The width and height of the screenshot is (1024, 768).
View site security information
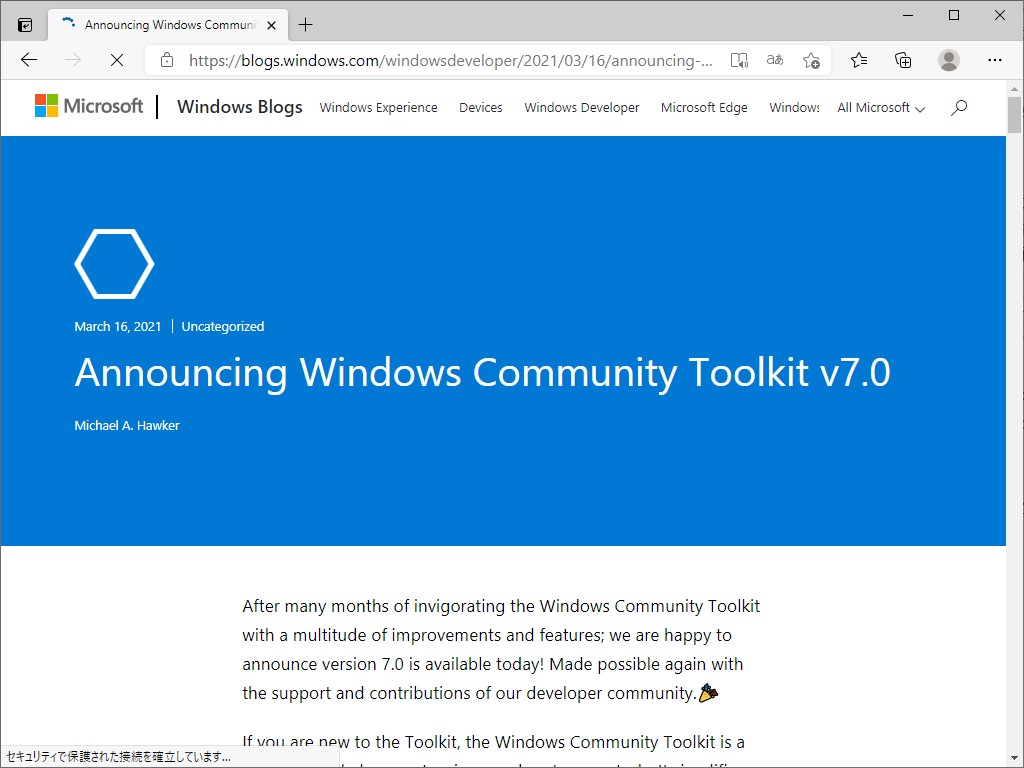coord(166,60)
